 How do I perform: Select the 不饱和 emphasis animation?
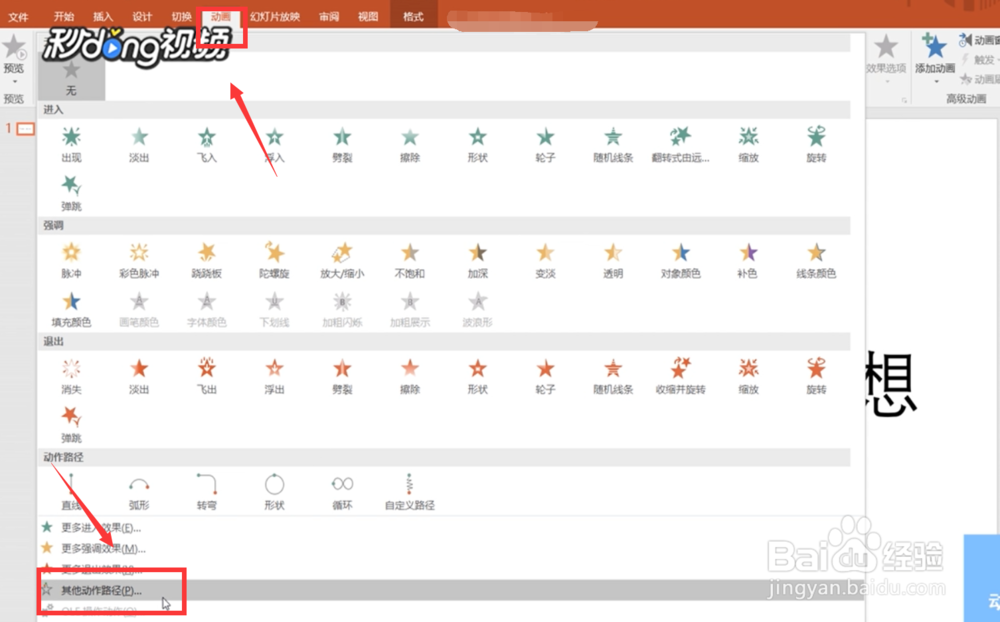[410, 261]
